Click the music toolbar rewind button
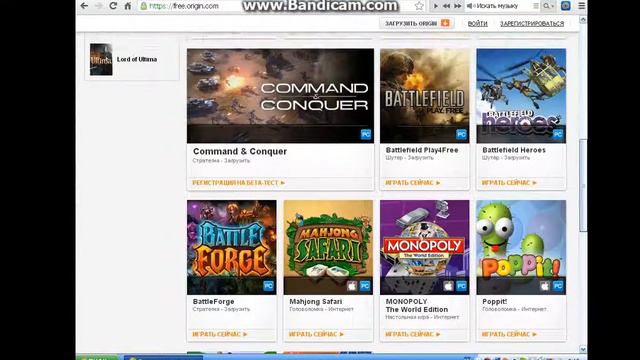Image resolution: width=640 pixels, height=360 pixels. pos(447,6)
